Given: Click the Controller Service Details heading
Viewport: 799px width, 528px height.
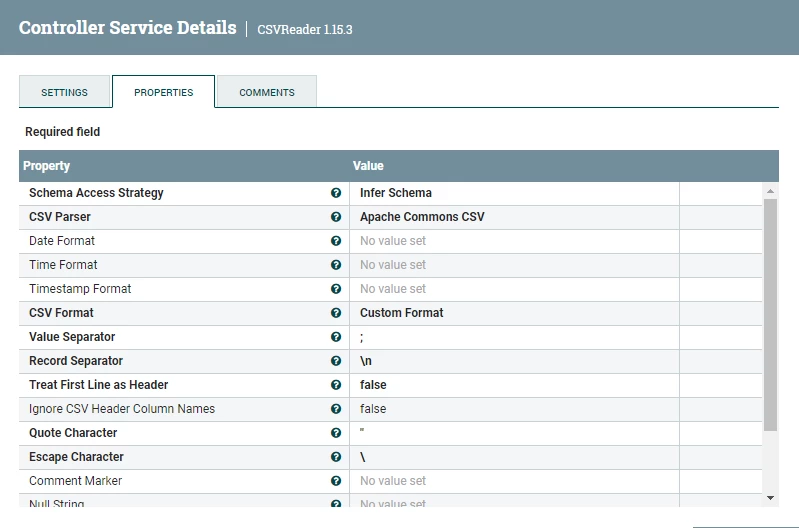Looking at the screenshot, I should tap(127, 28).
